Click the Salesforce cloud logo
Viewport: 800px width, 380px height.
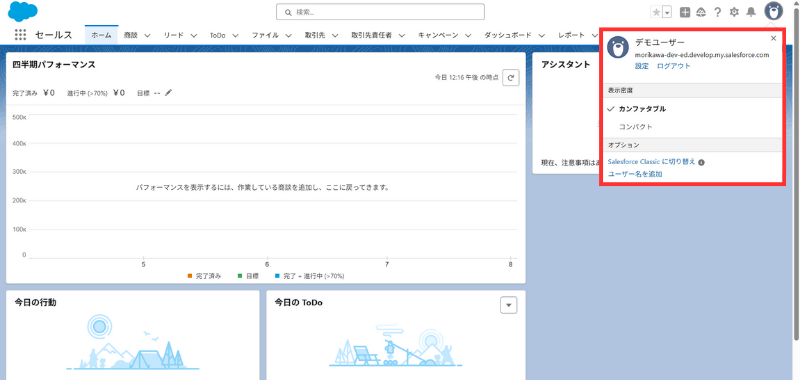click(x=22, y=11)
